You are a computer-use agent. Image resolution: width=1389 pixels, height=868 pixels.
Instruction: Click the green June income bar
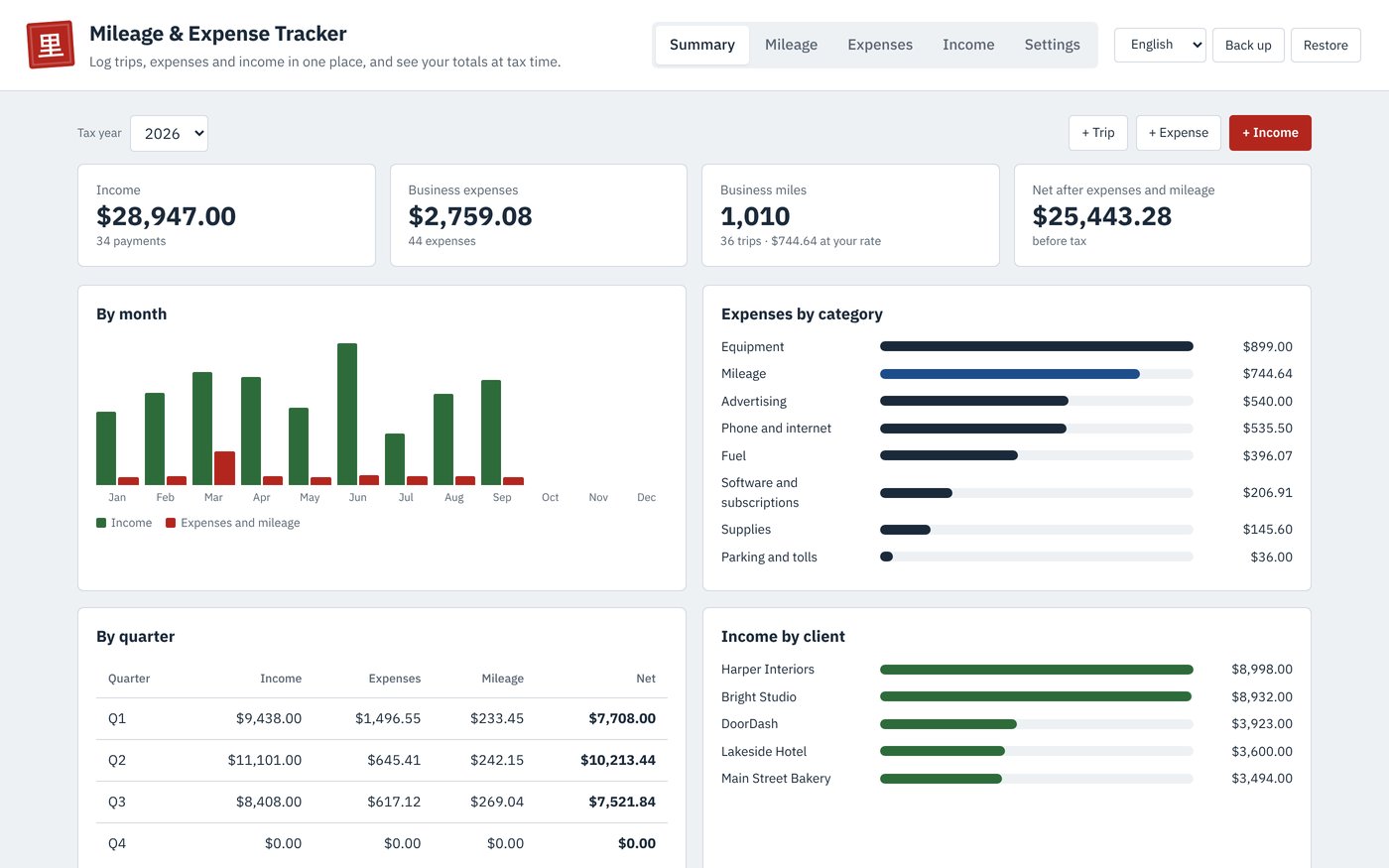pyautogui.click(x=347, y=414)
